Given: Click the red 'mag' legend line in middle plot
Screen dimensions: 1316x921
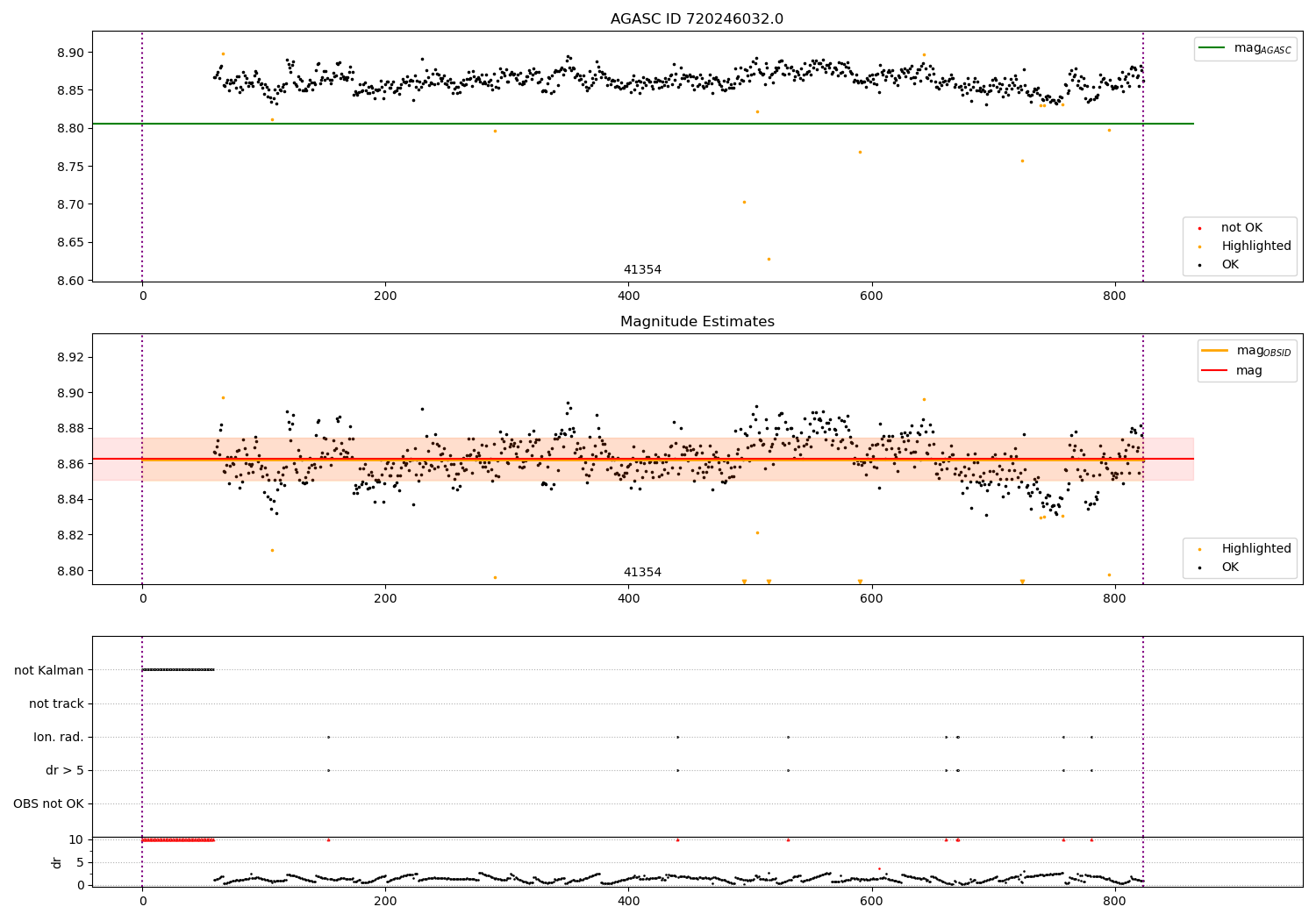Looking at the screenshot, I should 1214,371.
